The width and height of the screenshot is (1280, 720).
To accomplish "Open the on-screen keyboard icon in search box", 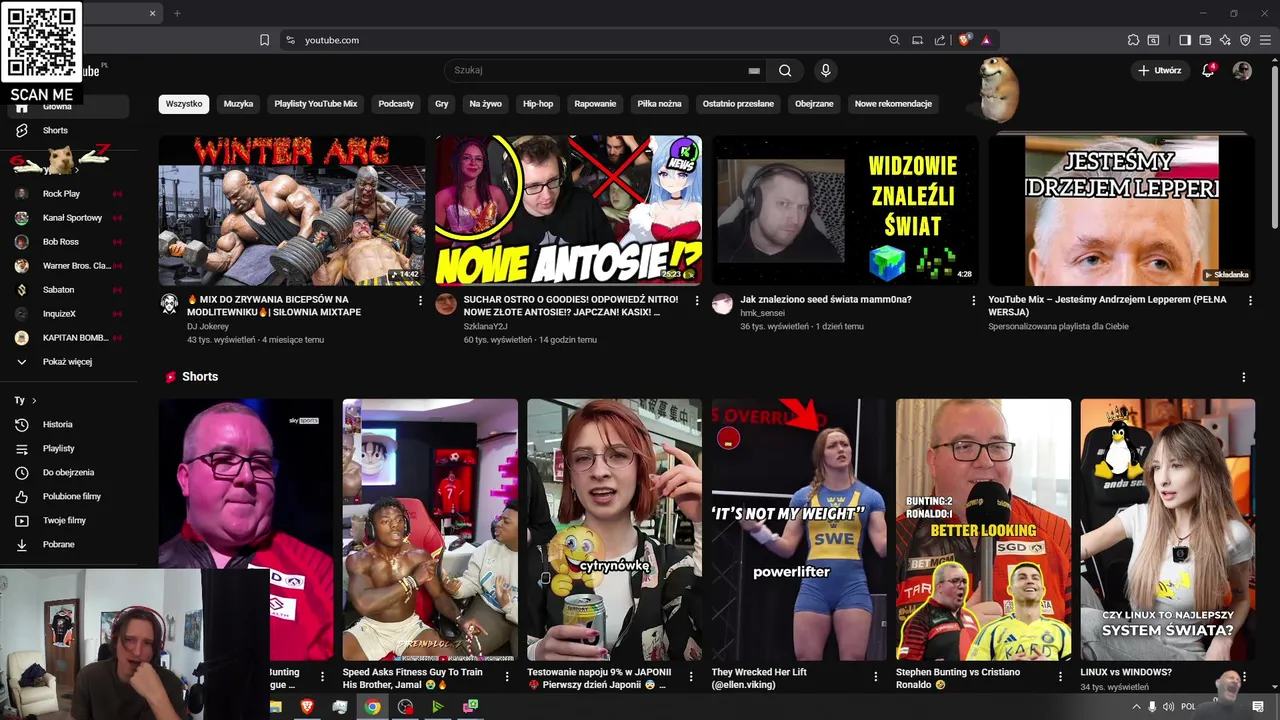I will pos(754,71).
